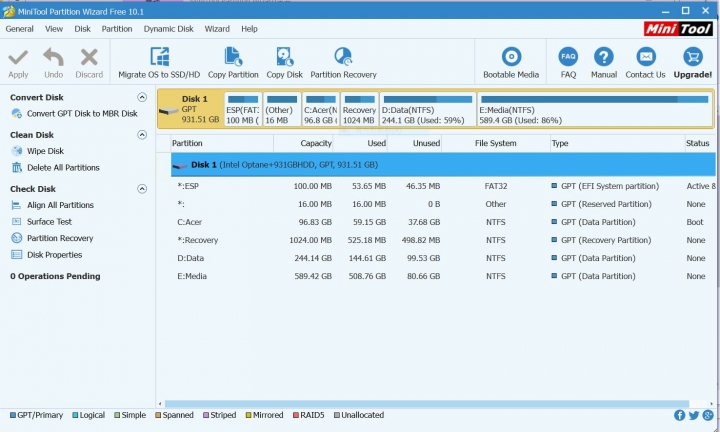Click the Upgrade shopping cart icon

(692, 57)
